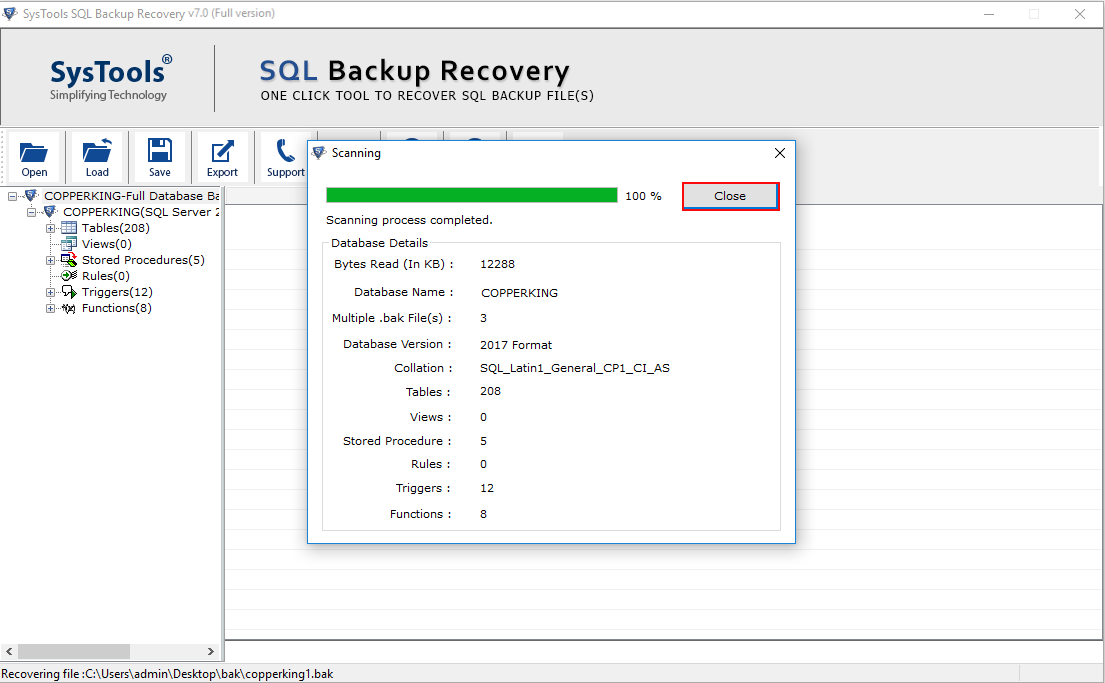Collapse the COPPERKING(SQL Server) node

tap(31, 212)
